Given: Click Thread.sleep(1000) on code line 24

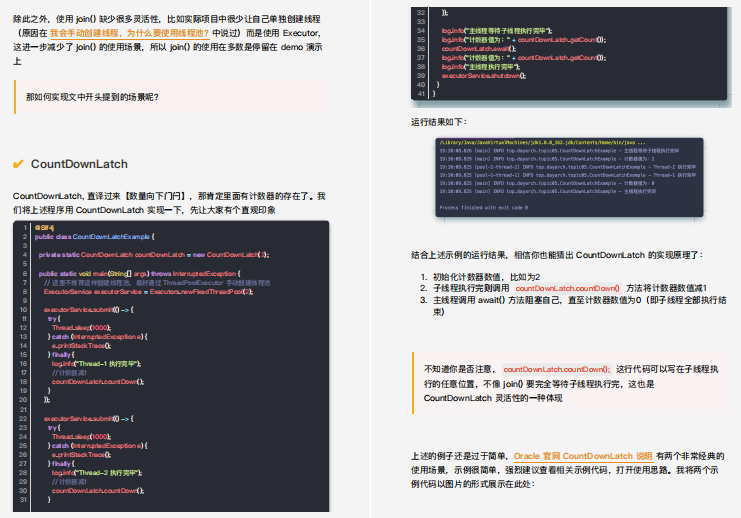Looking at the screenshot, I should tap(82, 437).
